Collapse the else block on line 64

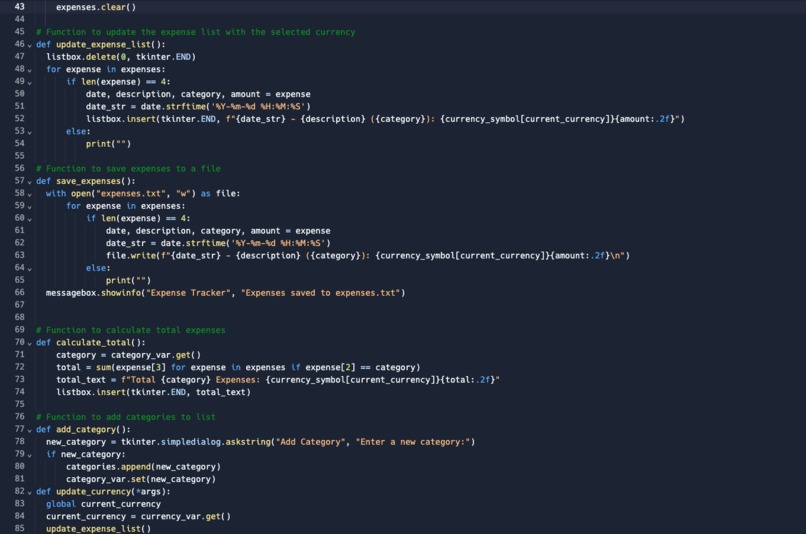pos(29,269)
